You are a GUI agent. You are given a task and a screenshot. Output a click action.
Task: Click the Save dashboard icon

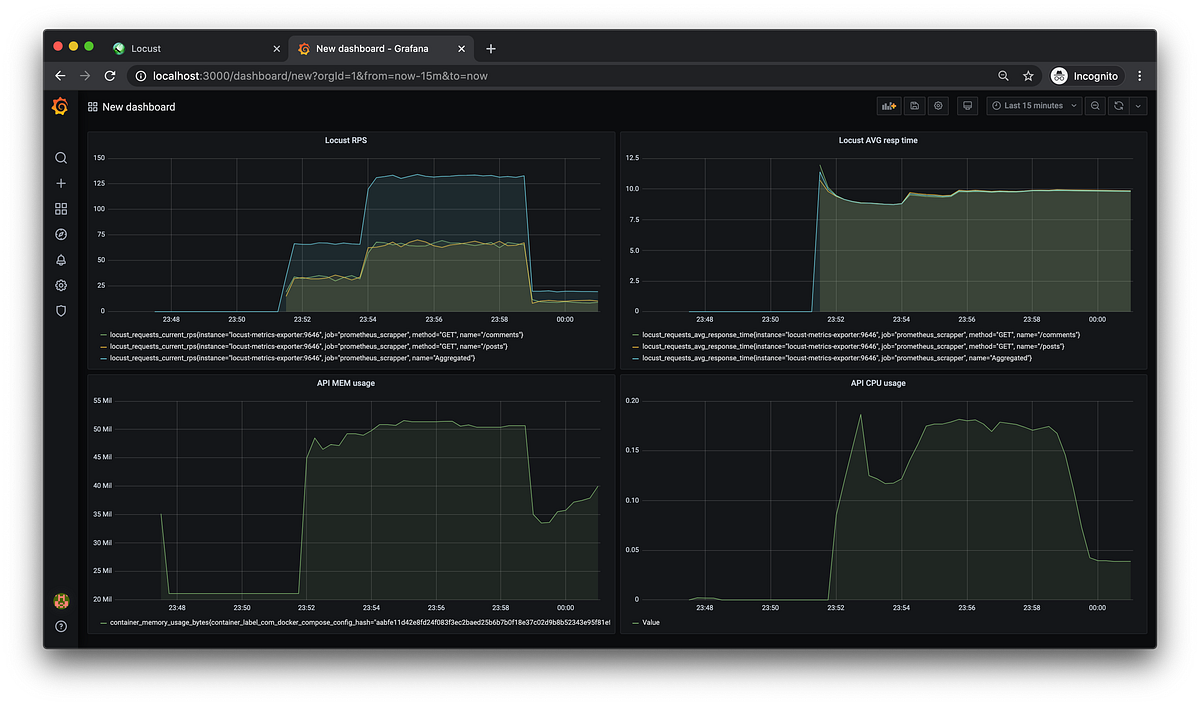pyautogui.click(x=914, y=106)
